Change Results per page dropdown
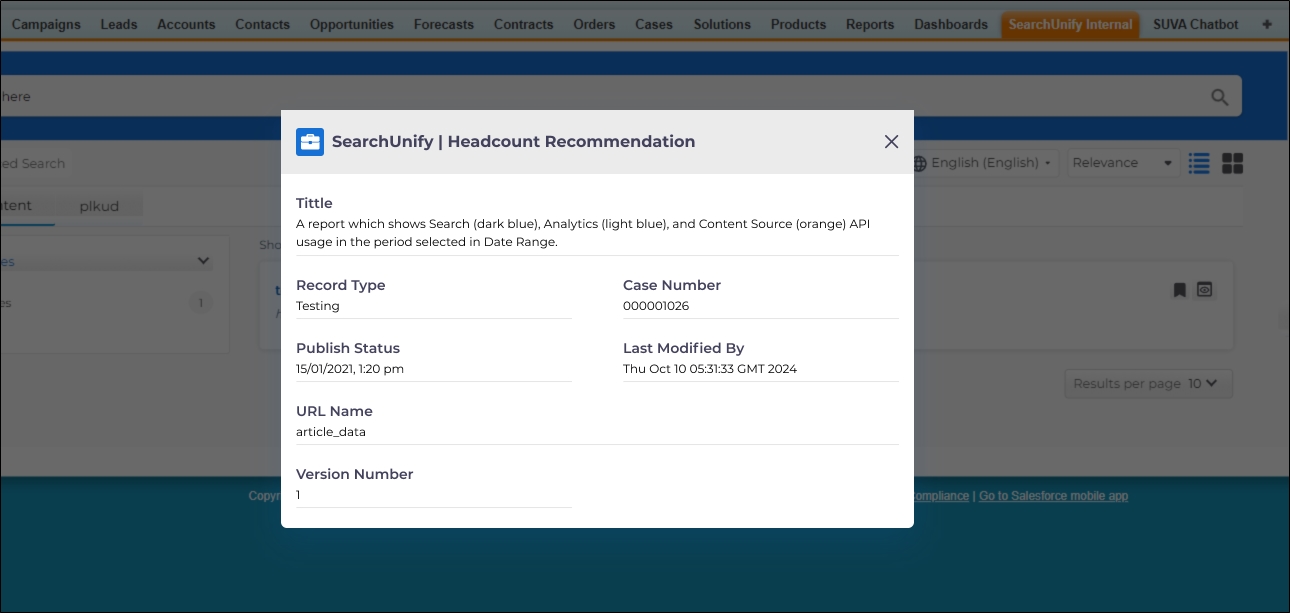This screenshot has height=613, width=1290. click(x=1201, y=383)
